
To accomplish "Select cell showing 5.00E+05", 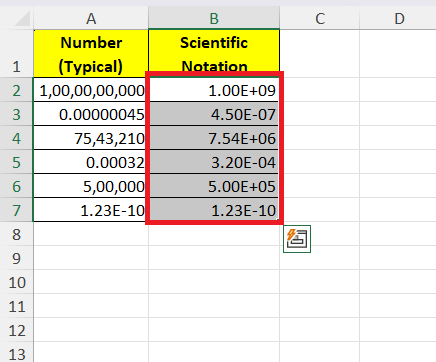I will (214, 186).
